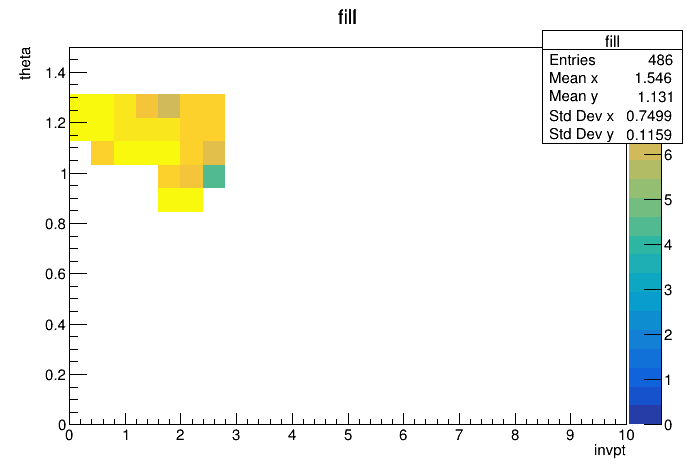The width and height of the screenshot is (696, 472).
Task: Click the theta axis tick label 0.6
Action: point(55,274)
